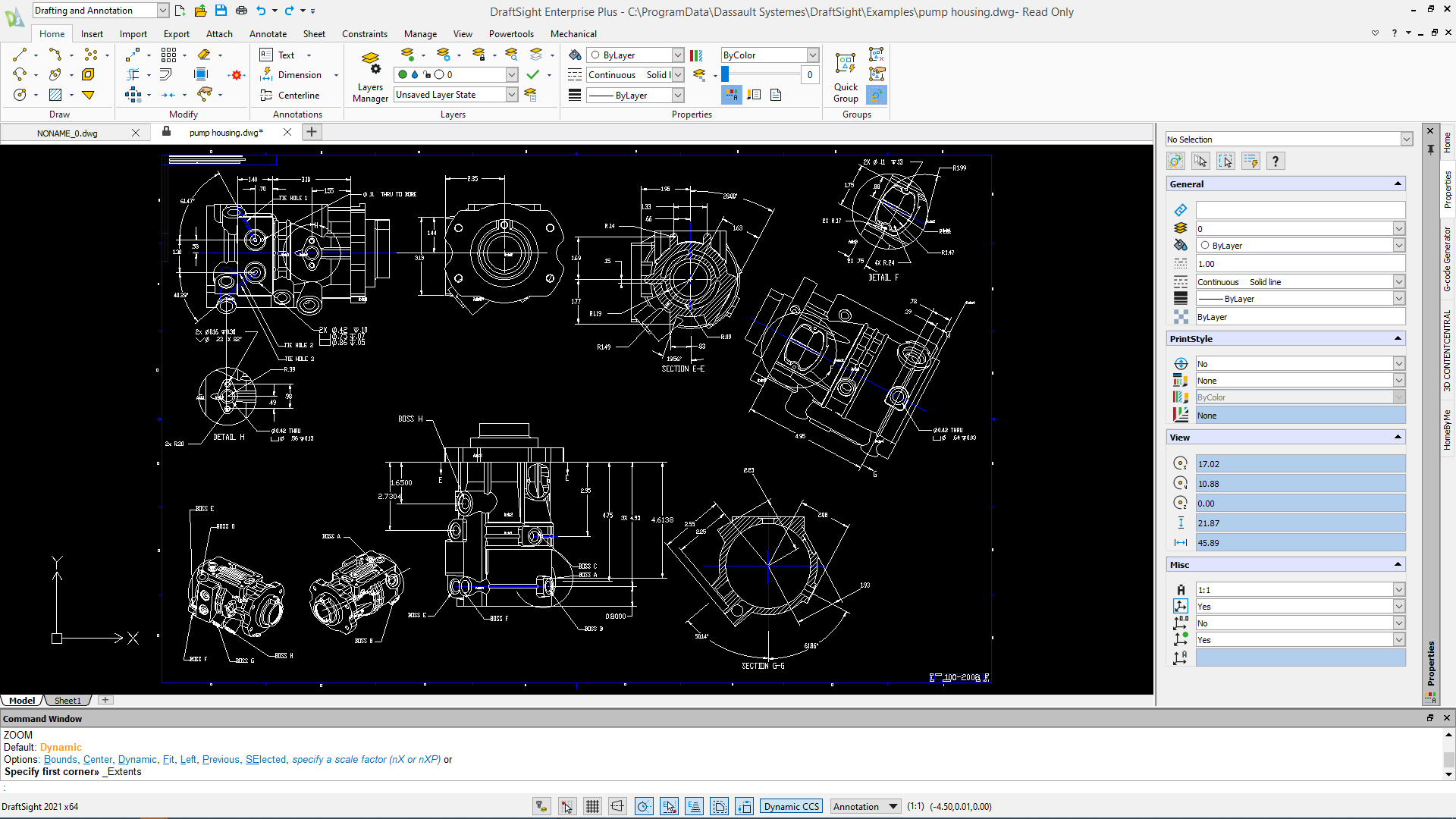Click the green checkmark layer icon
The width and height of the screenshot is (1456, 819).
pyautogui.click(x=533, y=74)
